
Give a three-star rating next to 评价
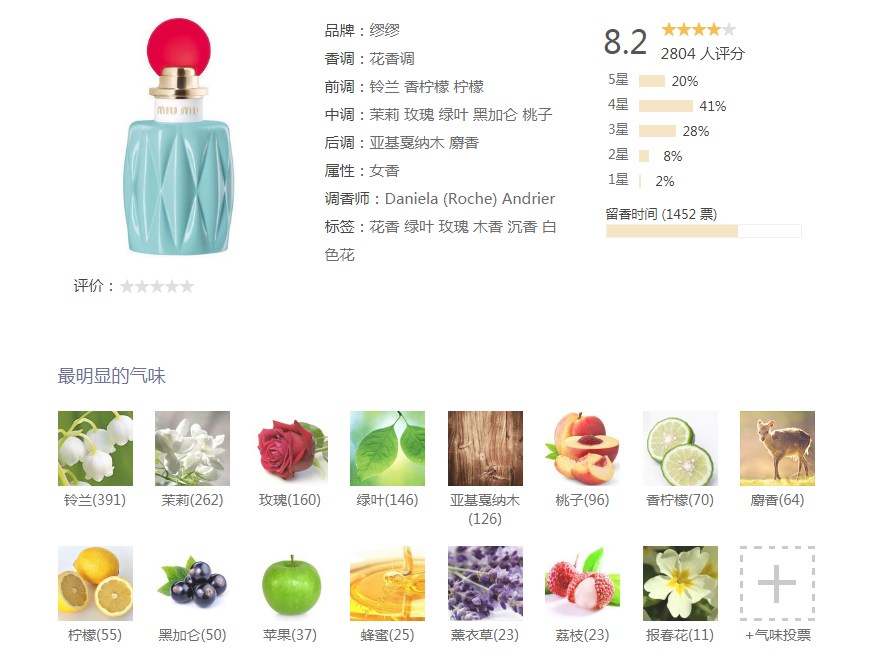coord(157,287)
